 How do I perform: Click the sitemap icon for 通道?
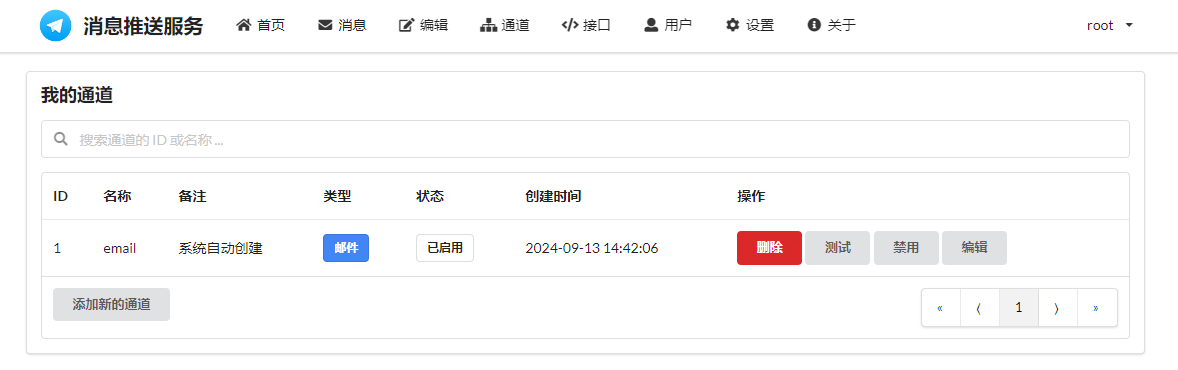[x=488, y=26]
